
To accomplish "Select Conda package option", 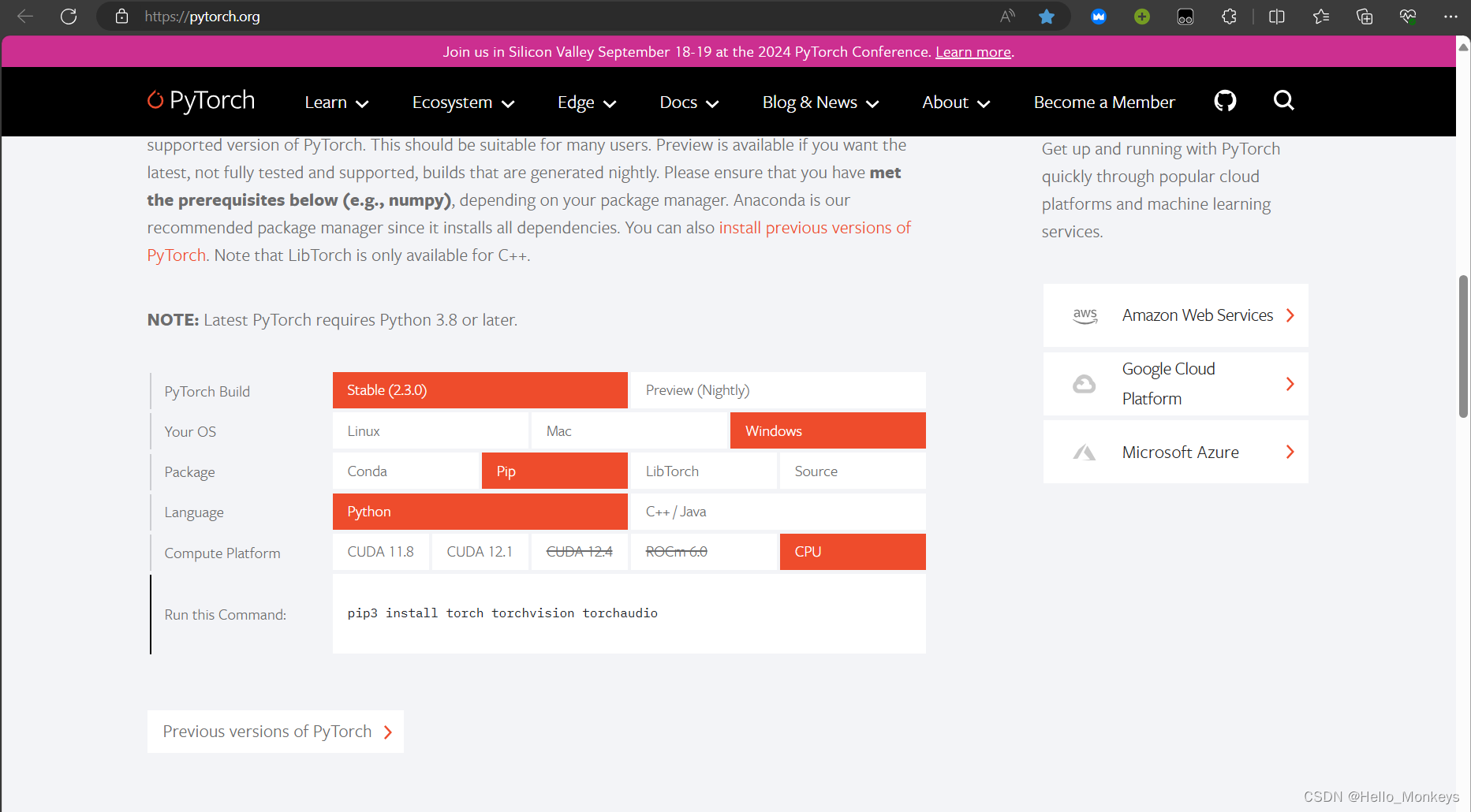I will click(406, 471).
